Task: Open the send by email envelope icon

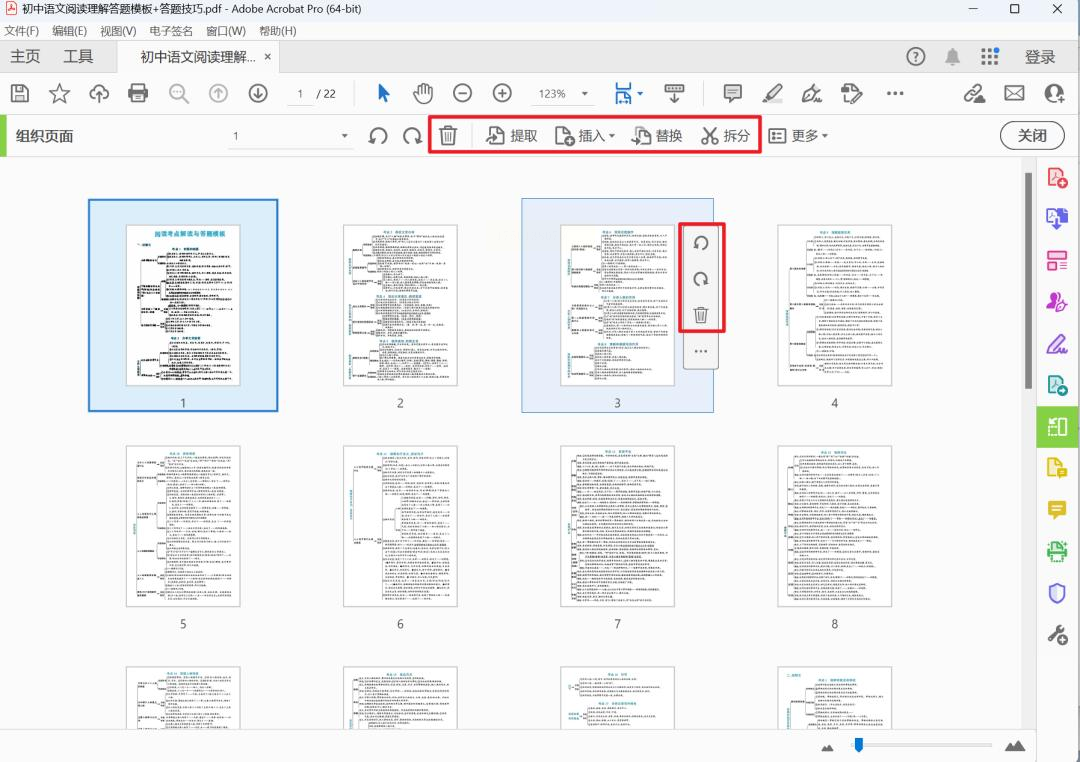Action: pos(1014,93)
